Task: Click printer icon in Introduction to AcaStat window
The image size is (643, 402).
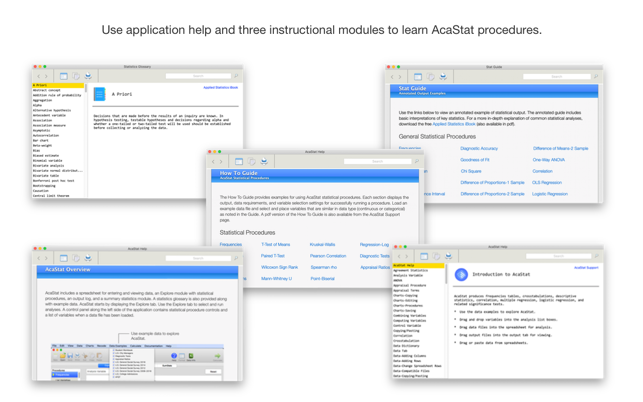Action: pyautogui.click(x=449, y=256)
